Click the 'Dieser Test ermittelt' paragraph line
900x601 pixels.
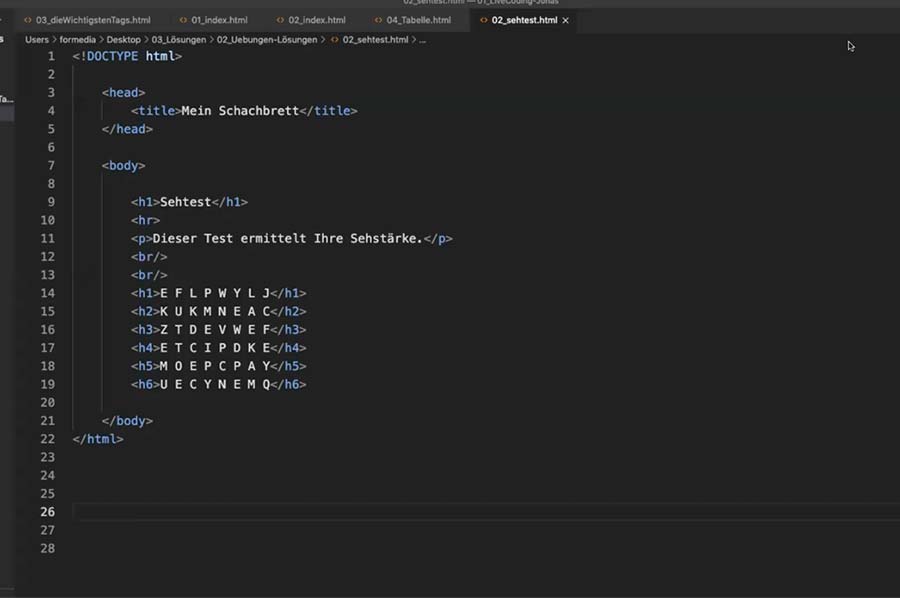(290, 239)
